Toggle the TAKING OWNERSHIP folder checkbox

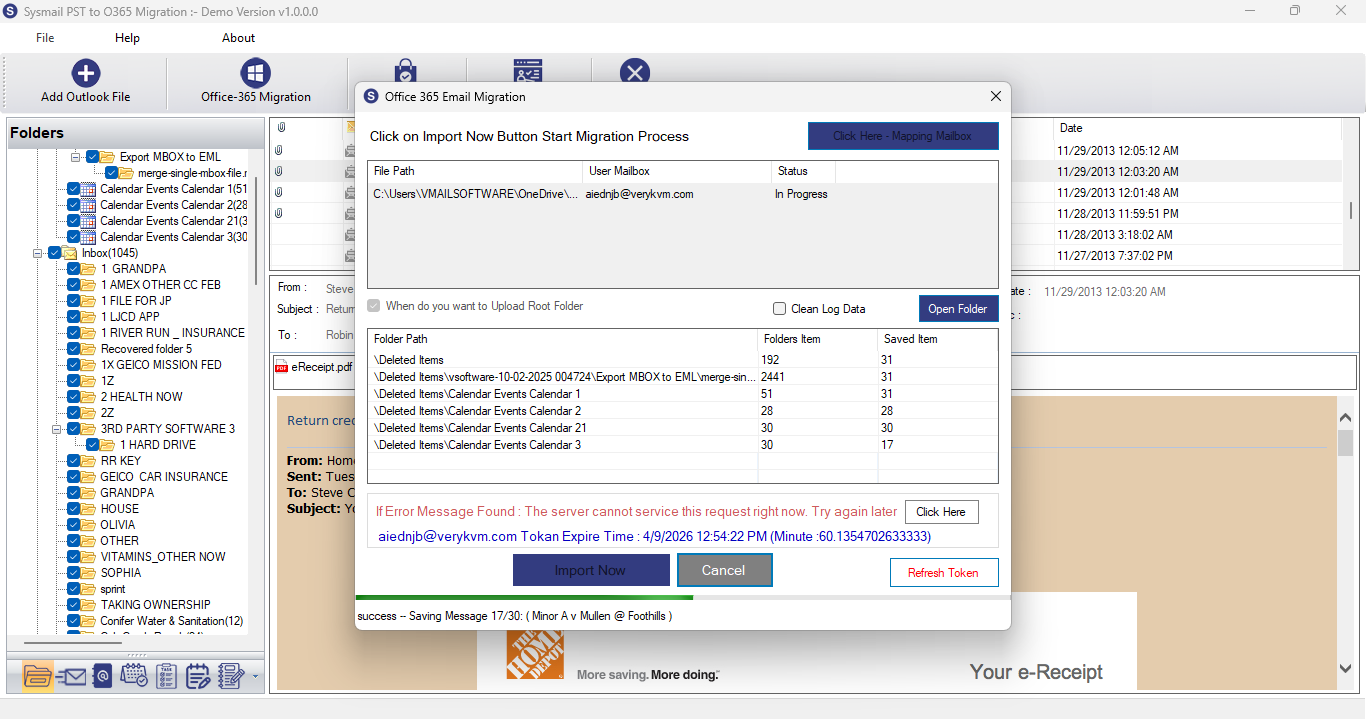[74, 605]
